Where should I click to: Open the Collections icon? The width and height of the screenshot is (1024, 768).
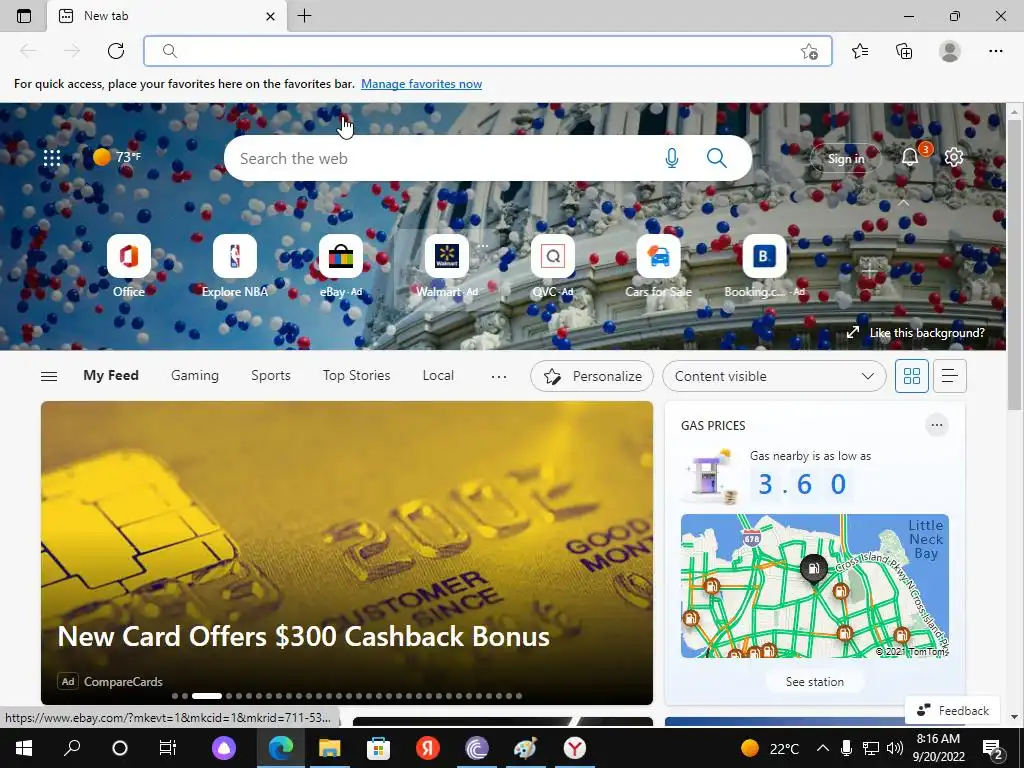point(904,51)
